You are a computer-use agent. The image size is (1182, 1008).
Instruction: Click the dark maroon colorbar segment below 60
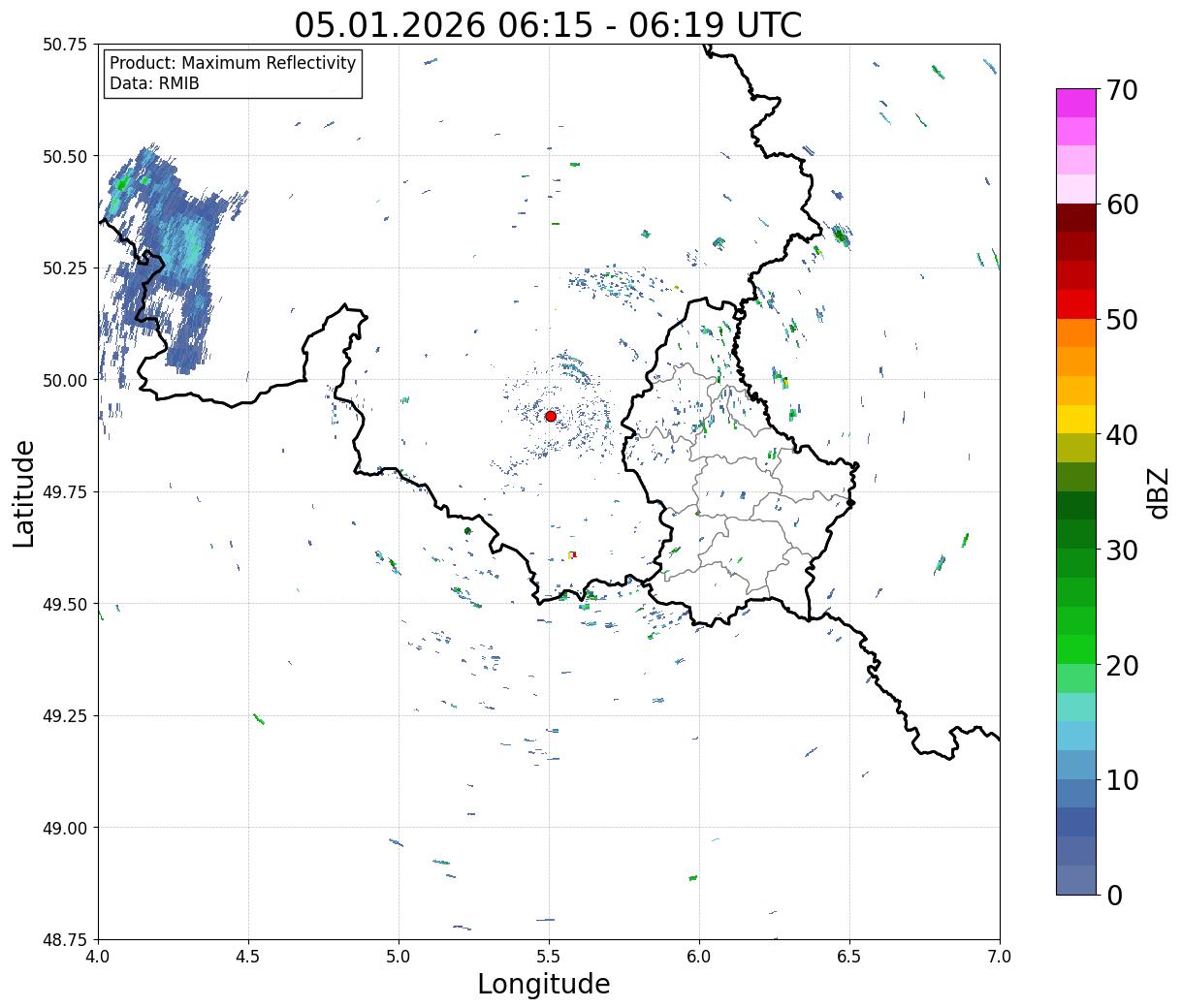[x=1076, y=218]
